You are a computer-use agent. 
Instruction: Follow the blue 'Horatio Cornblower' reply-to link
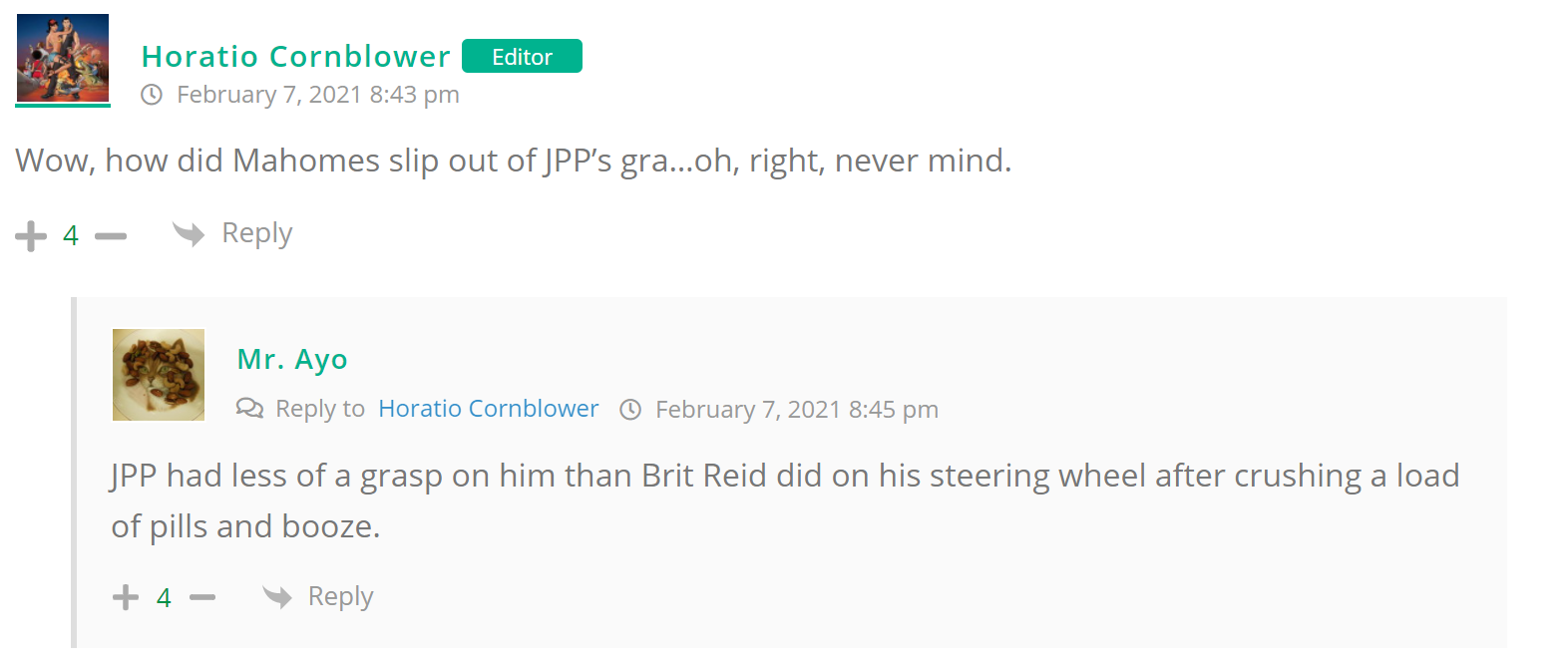point(488,409)
